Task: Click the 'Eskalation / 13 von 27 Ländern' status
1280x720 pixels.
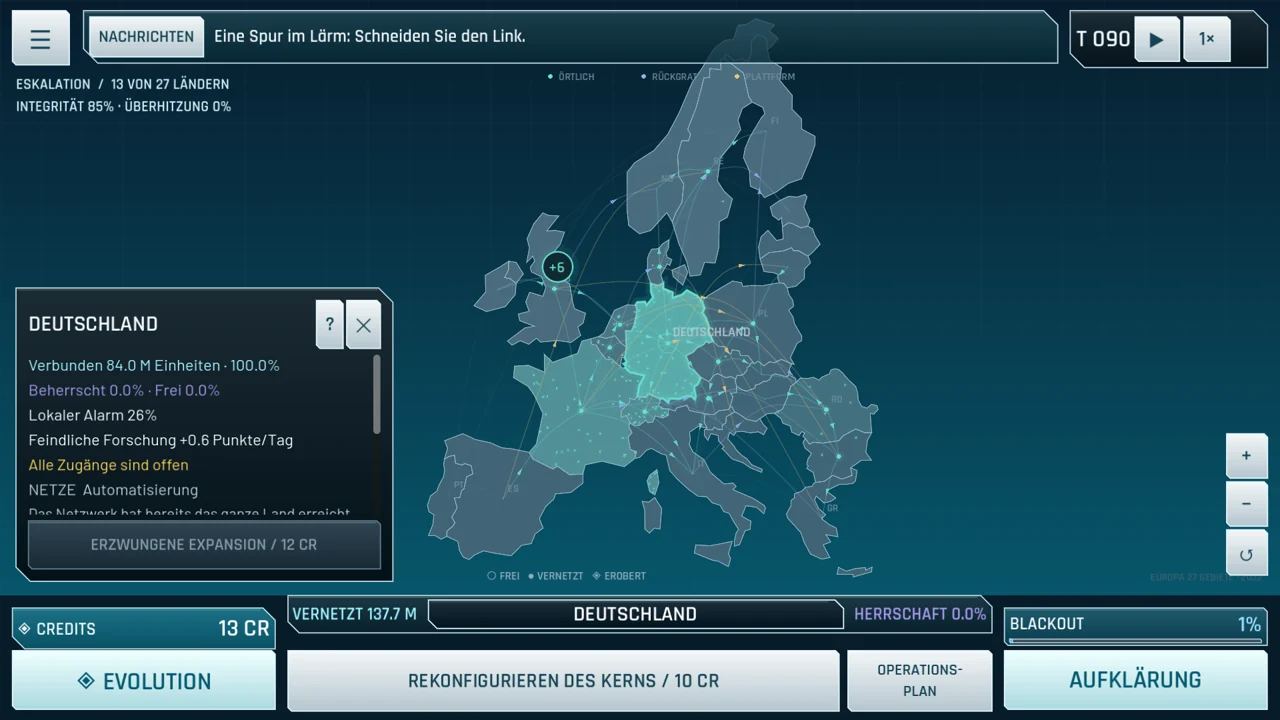Action: pos(122,84)
